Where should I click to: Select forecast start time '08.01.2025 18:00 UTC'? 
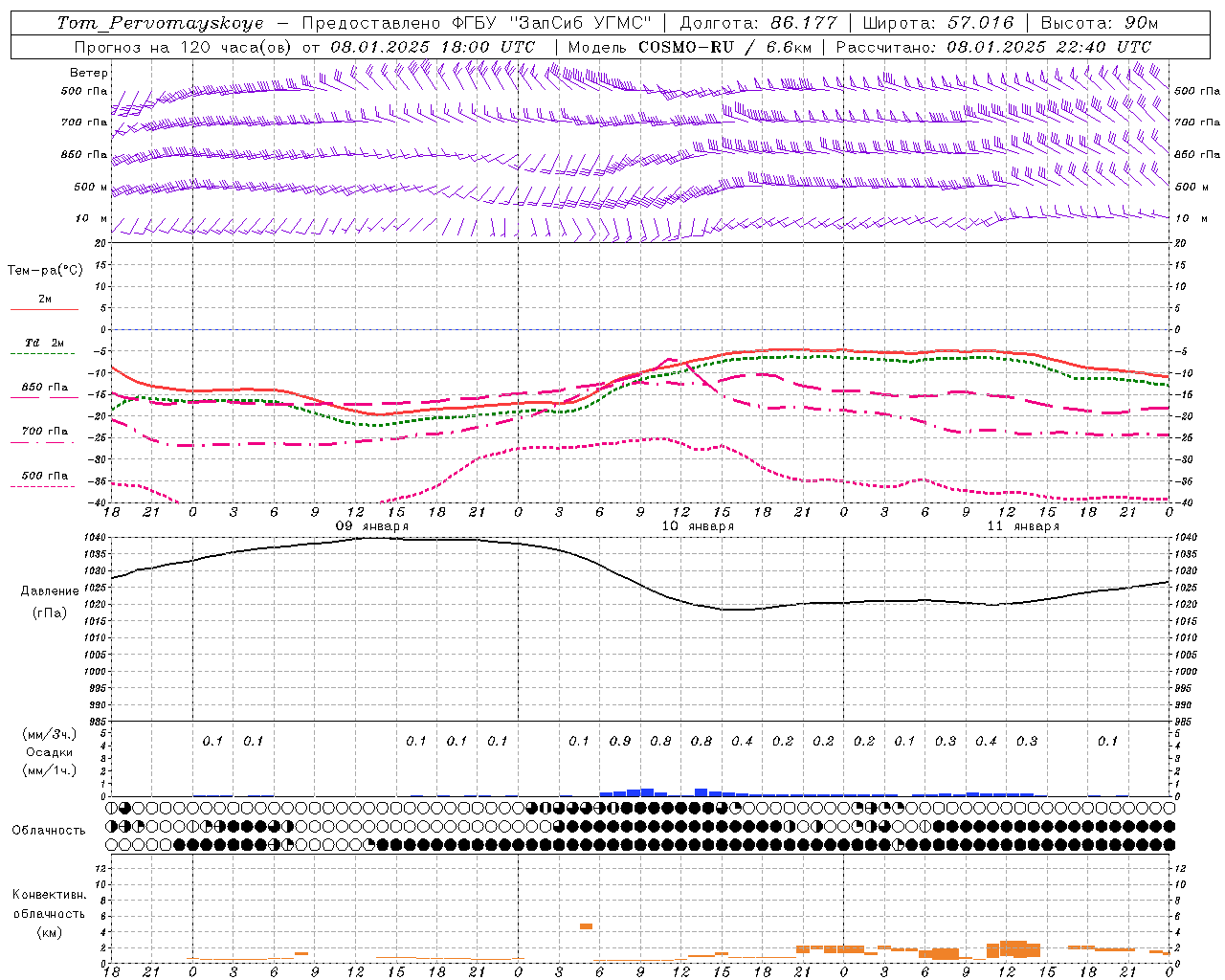tap(434, 47)
